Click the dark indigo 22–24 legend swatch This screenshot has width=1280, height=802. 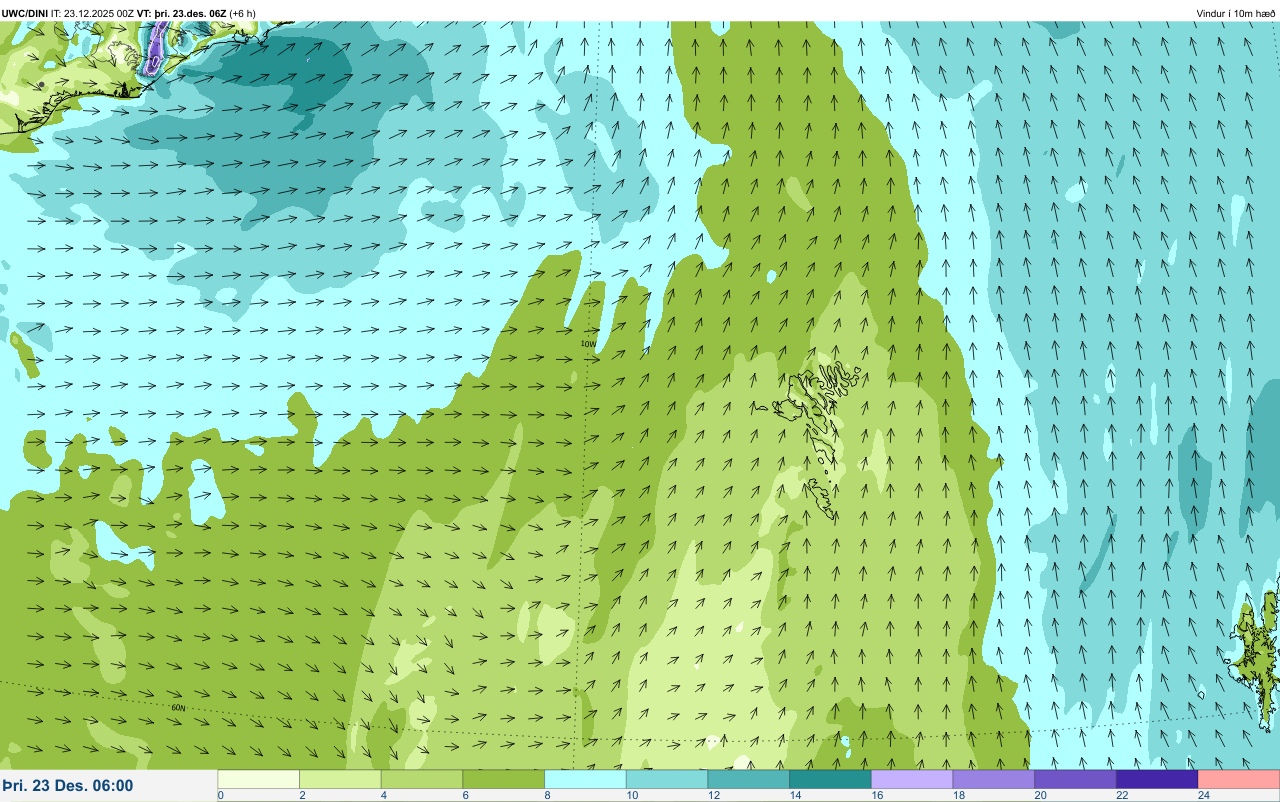pos(1156,779)
